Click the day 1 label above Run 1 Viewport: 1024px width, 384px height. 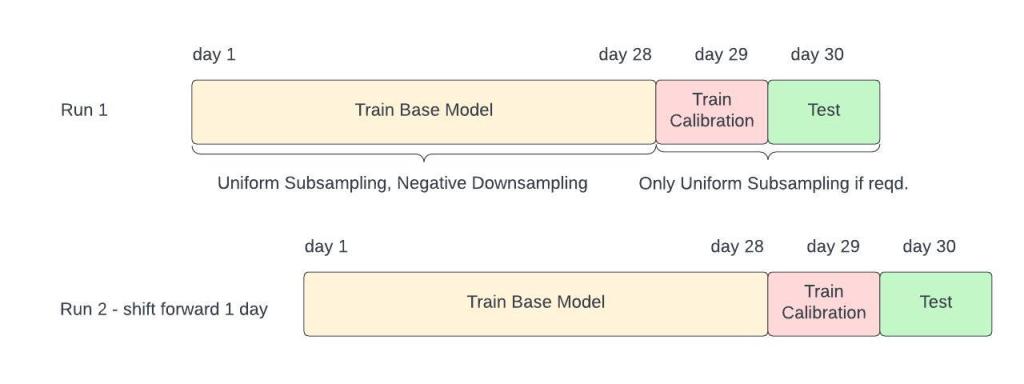[x=214, y=54]
